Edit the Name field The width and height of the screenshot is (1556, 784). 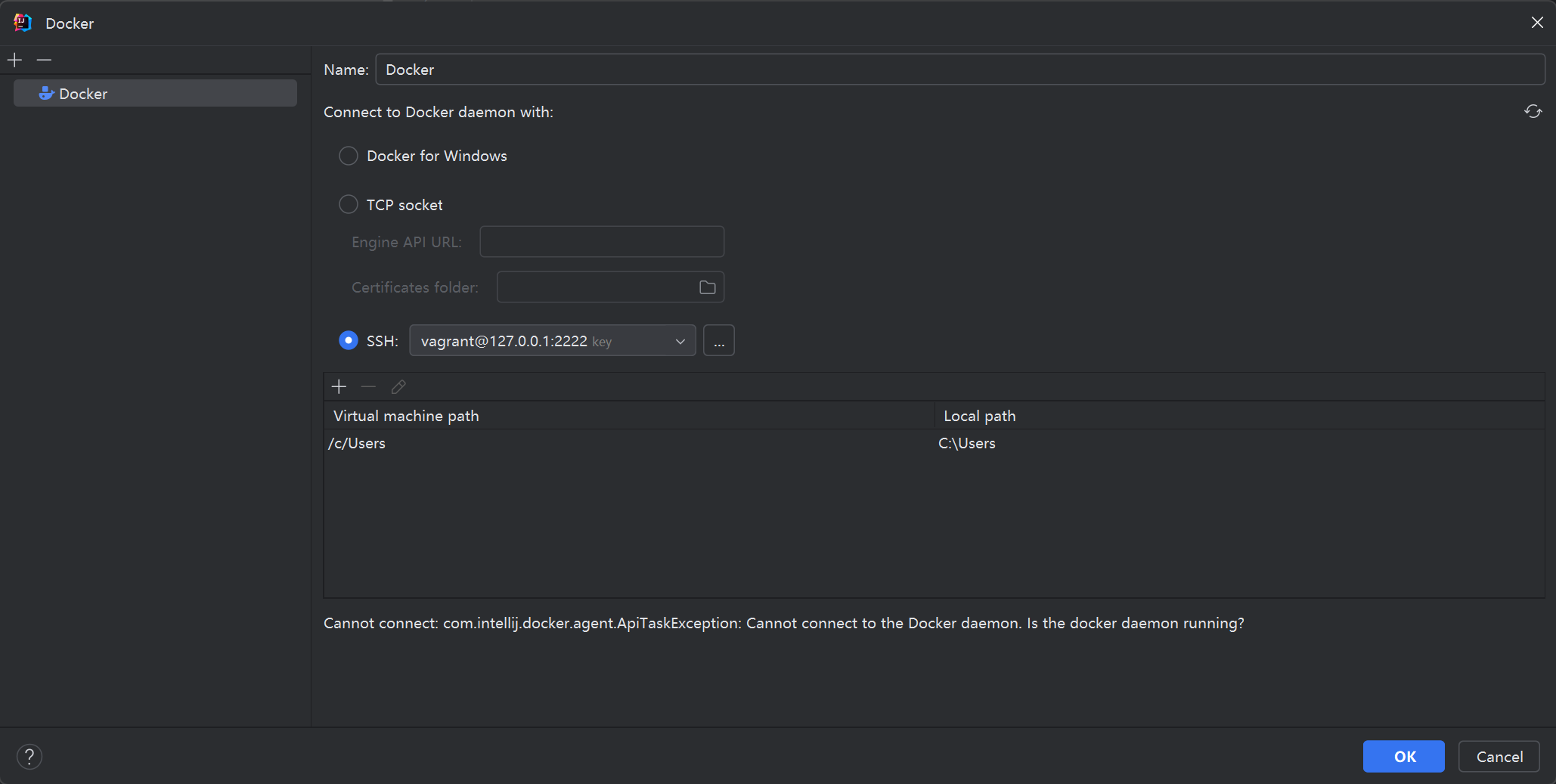pyautogui.click(x=960, y=70)
